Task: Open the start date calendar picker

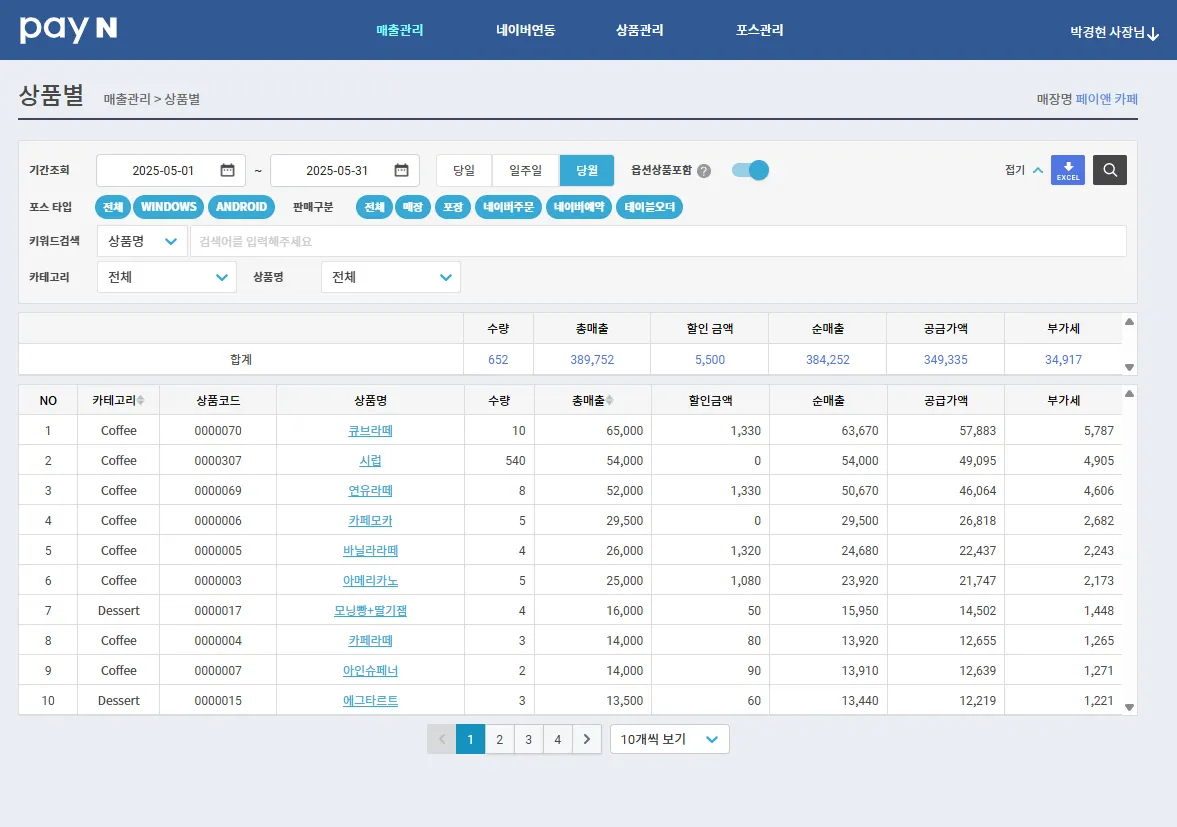Action: (x=227, y=170)
